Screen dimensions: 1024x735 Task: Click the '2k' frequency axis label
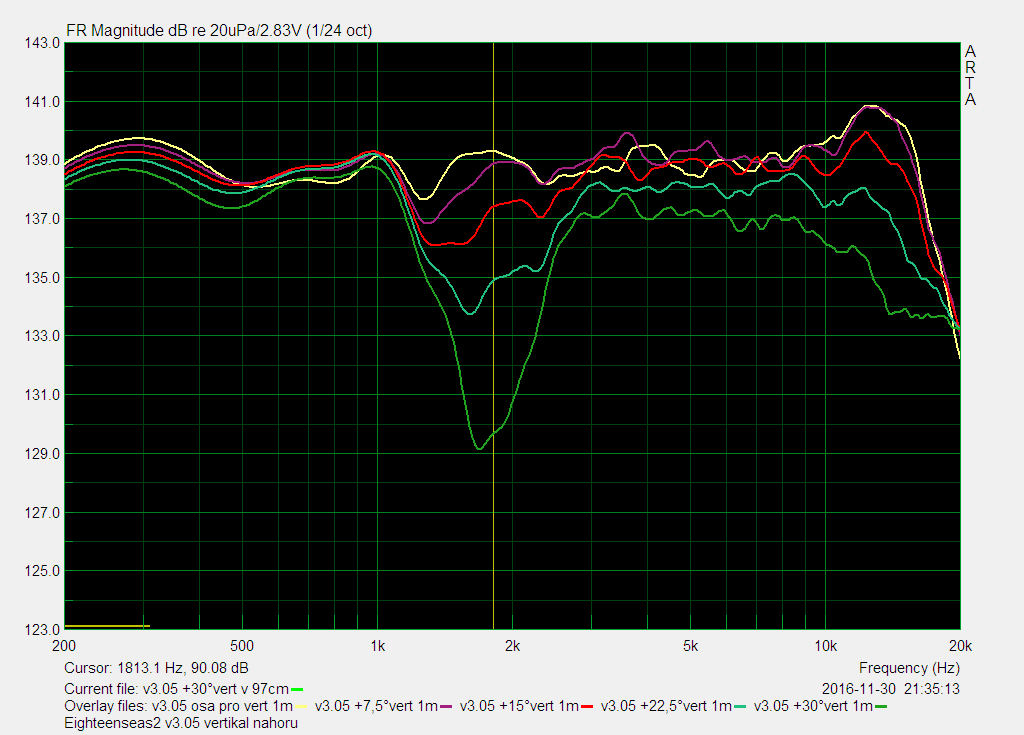pyautogui.click(x=513, y=646)
